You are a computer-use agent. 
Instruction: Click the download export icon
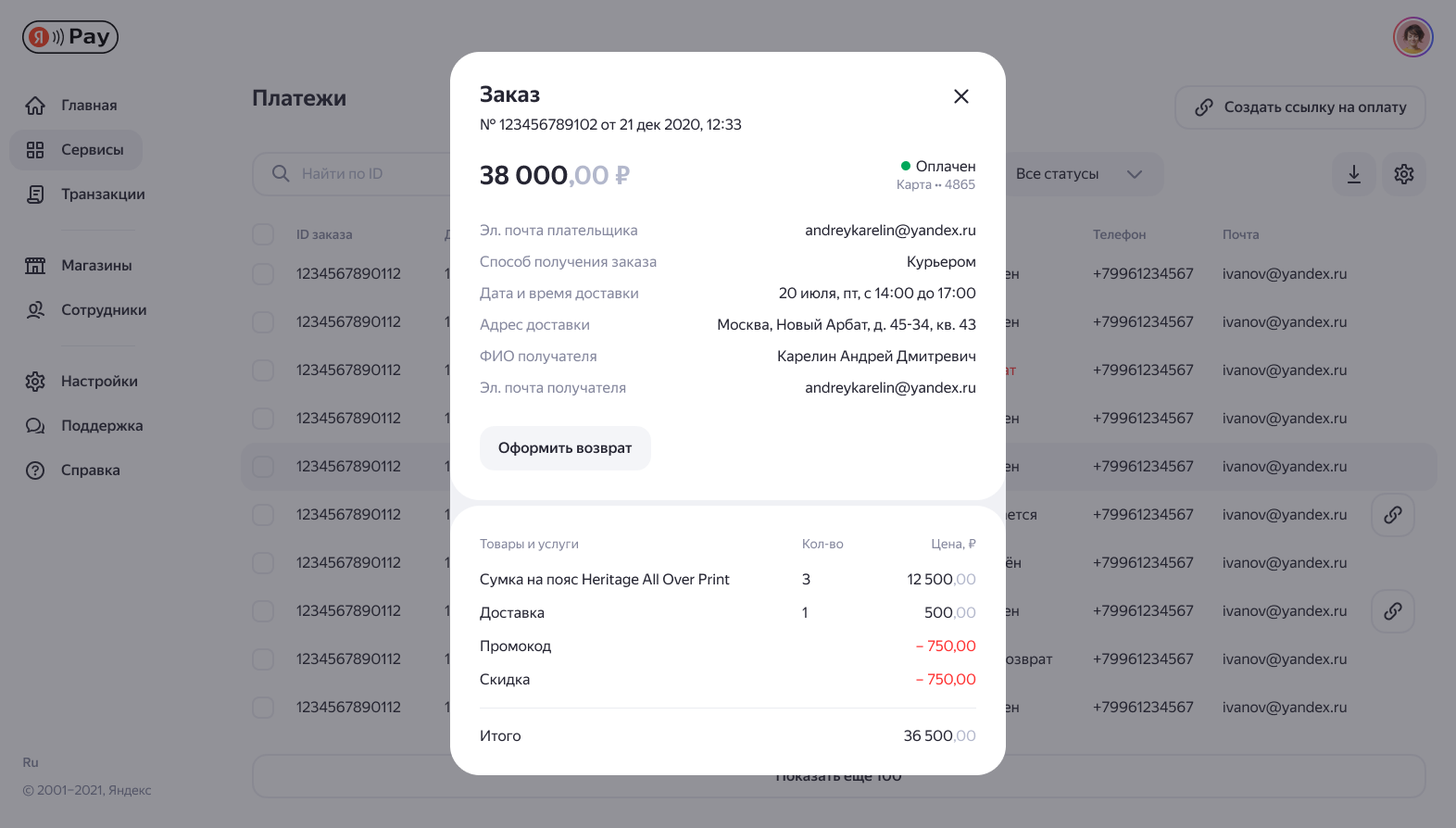(x=1354, y=174)
